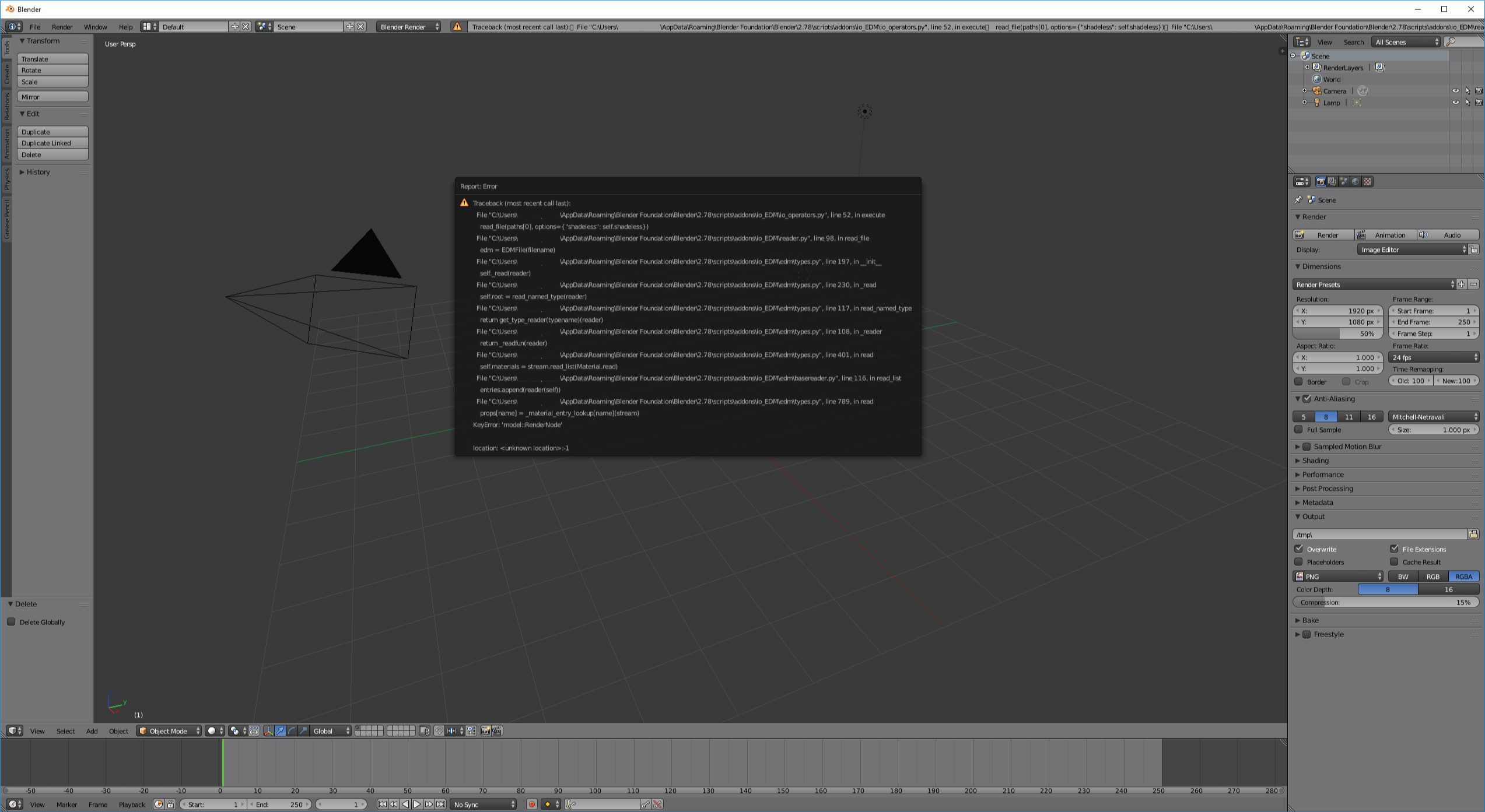This screenshot has height=812, width=1485.
Task: Open the Object Mode dropdown
Action: tap(169, 730)
